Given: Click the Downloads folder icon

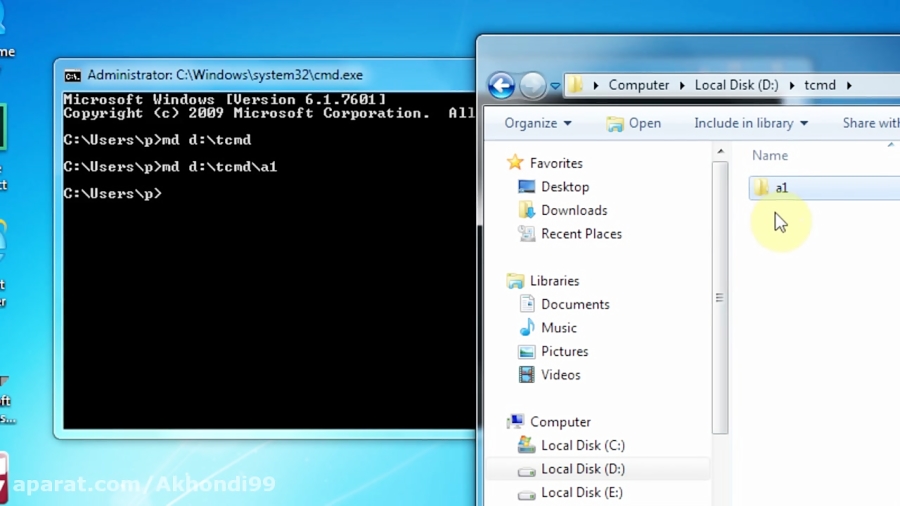Looking at the screenshot, I should (x=526, y=210).
